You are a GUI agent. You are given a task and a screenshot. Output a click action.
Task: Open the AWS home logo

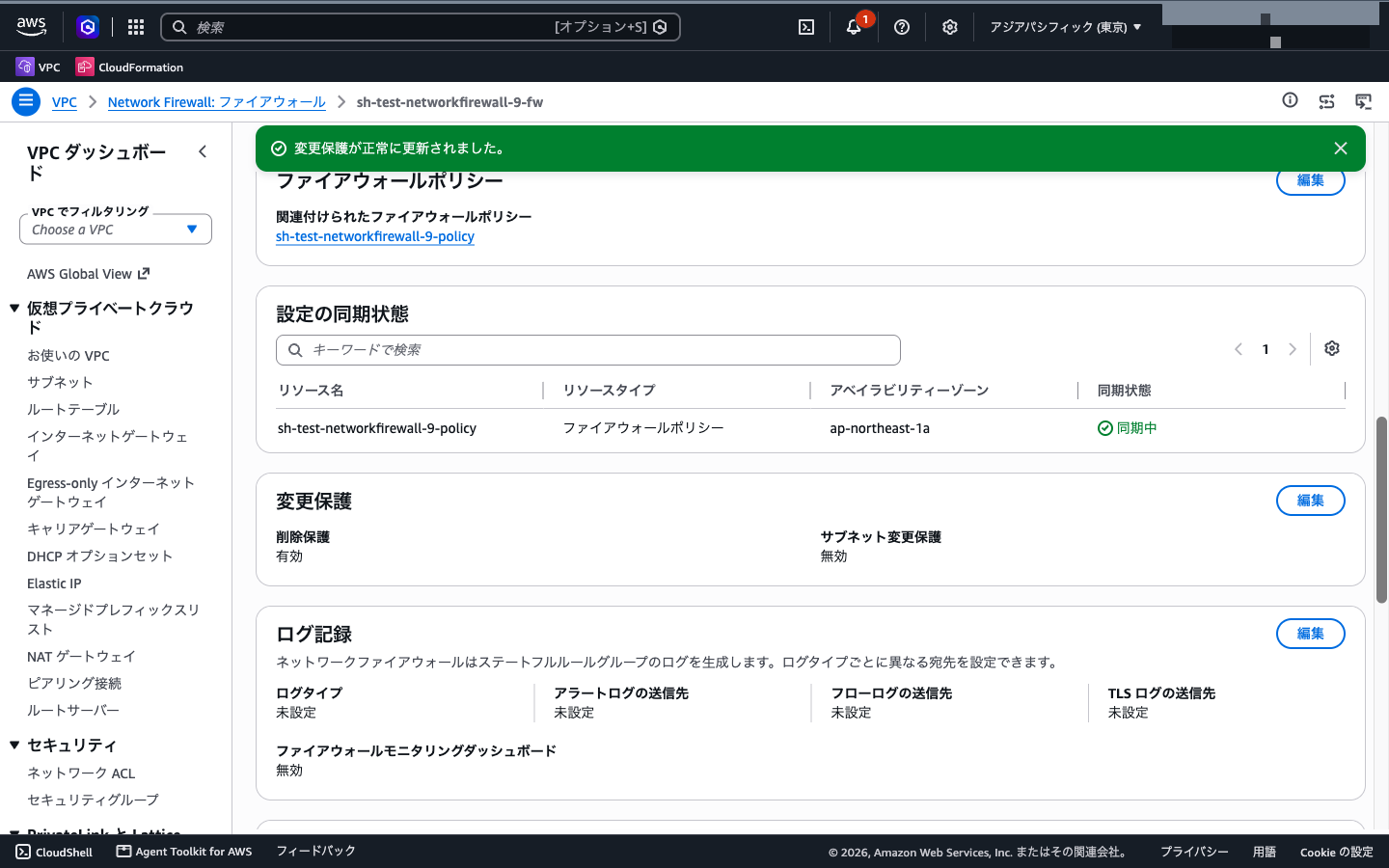point(31,27)
